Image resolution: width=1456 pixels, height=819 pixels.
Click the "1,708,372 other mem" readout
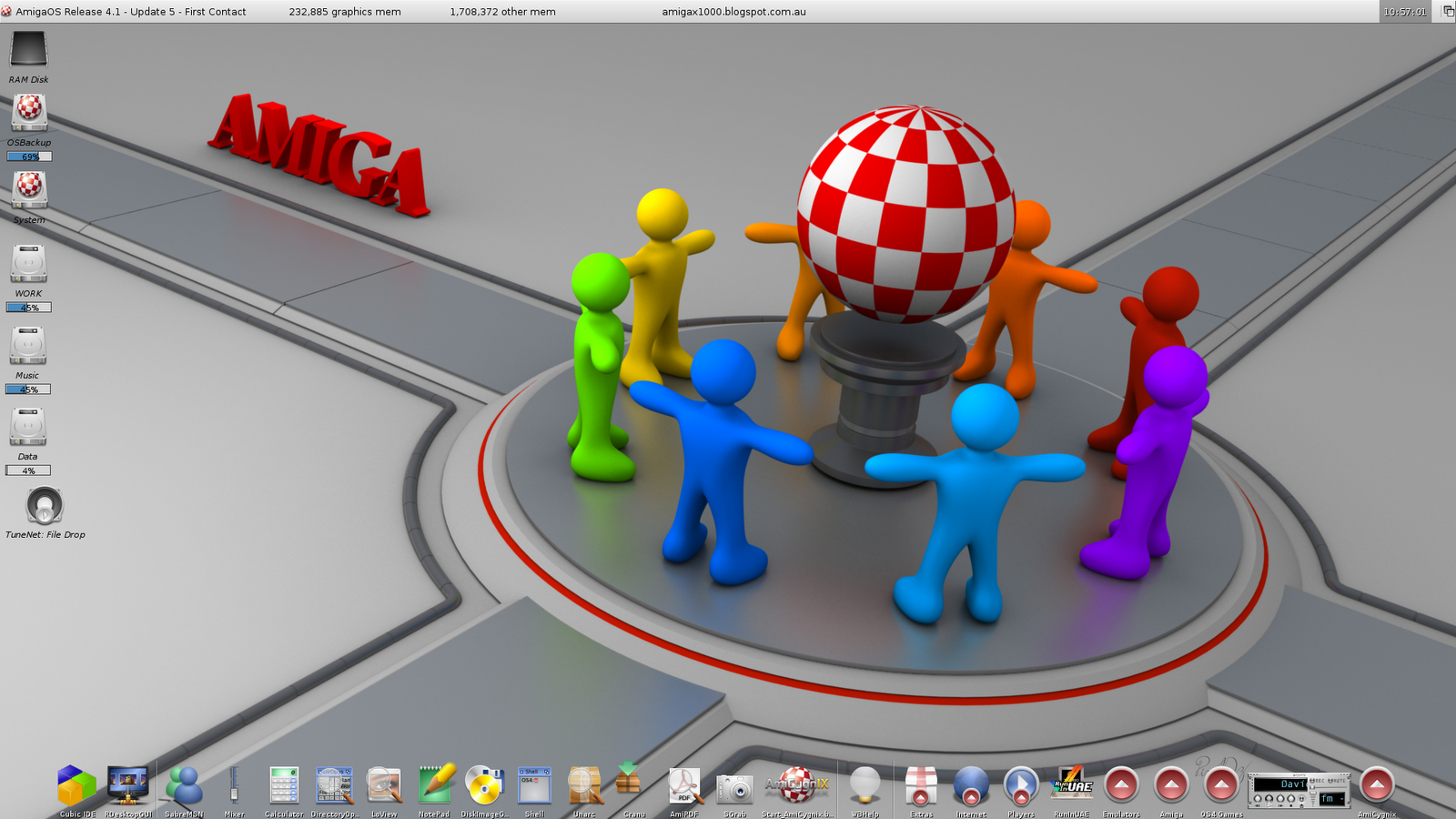(502, 12)
